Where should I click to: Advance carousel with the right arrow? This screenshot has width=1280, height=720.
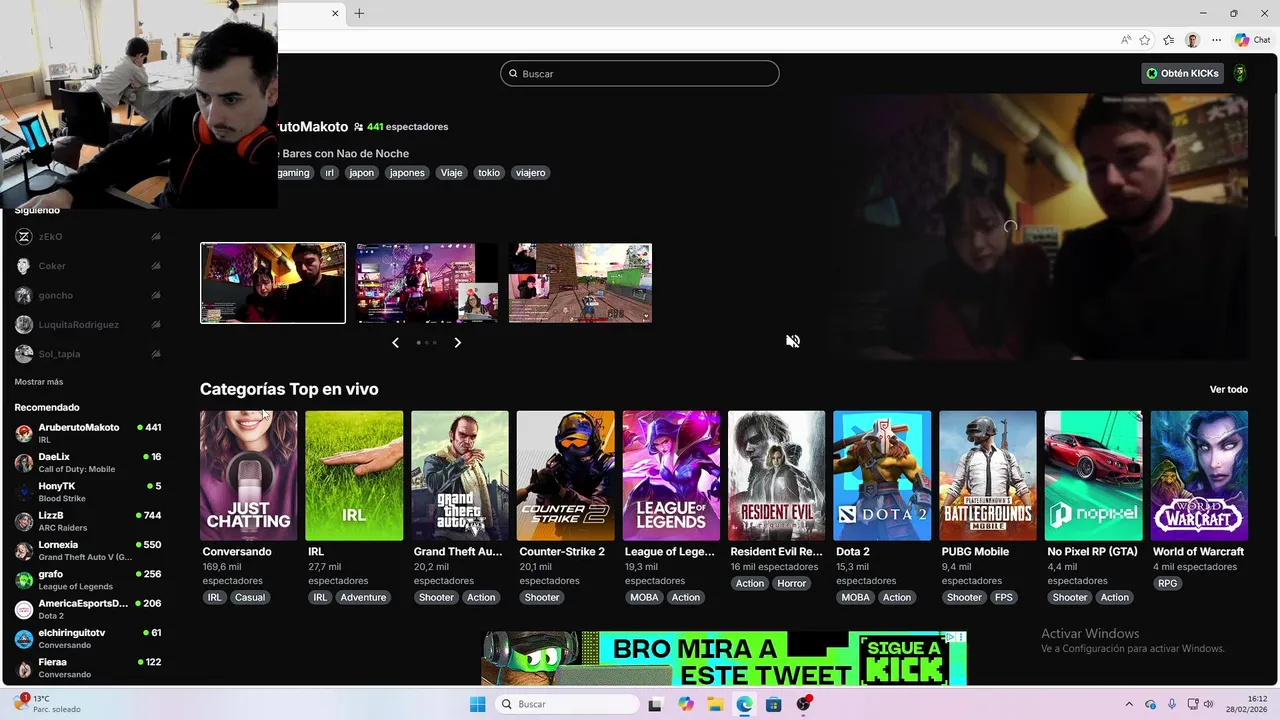point(458,342)
